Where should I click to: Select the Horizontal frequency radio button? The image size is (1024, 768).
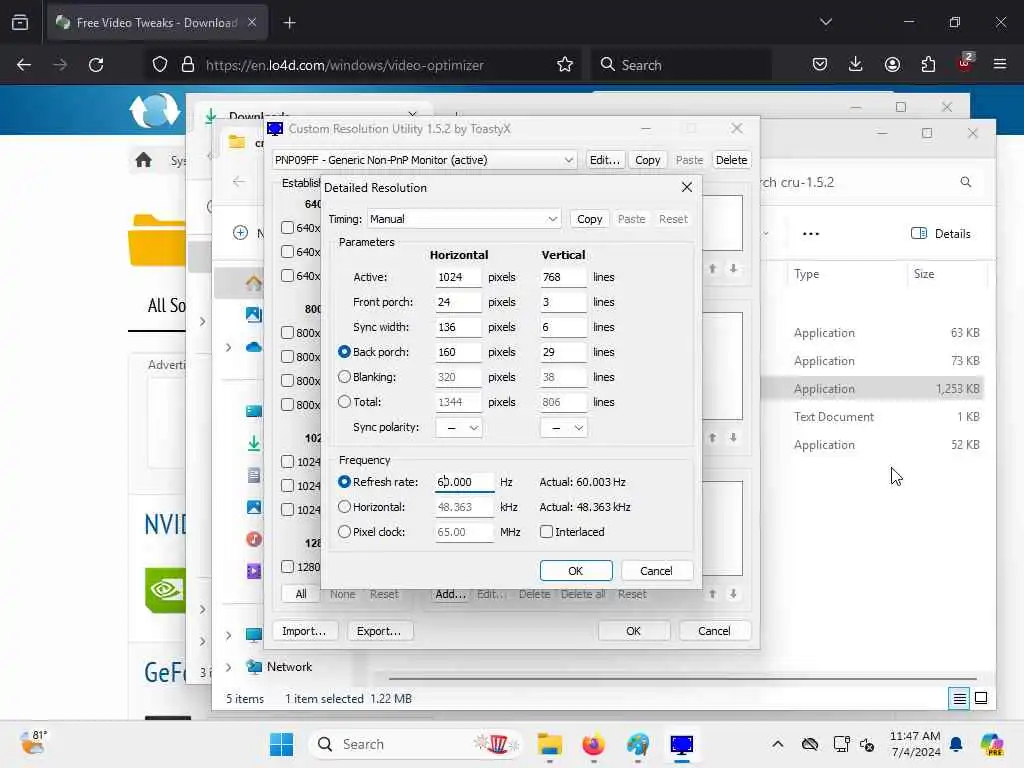(344, 507)
